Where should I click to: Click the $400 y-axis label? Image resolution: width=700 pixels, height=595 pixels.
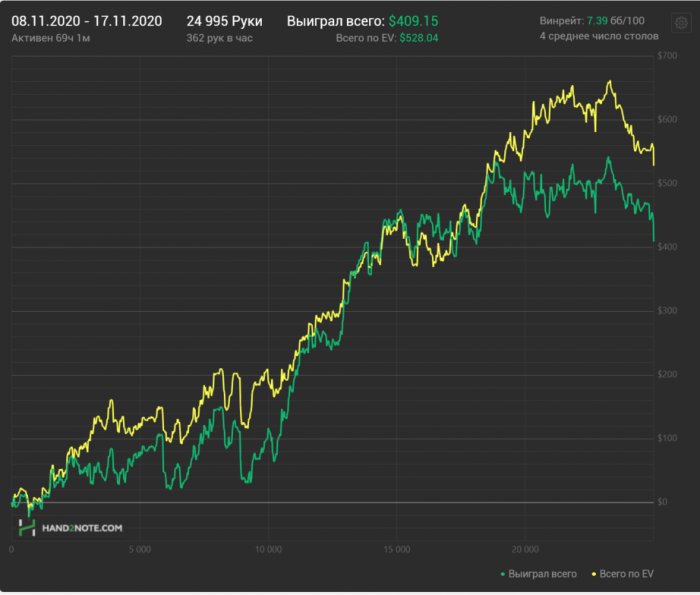coord(667,247)
